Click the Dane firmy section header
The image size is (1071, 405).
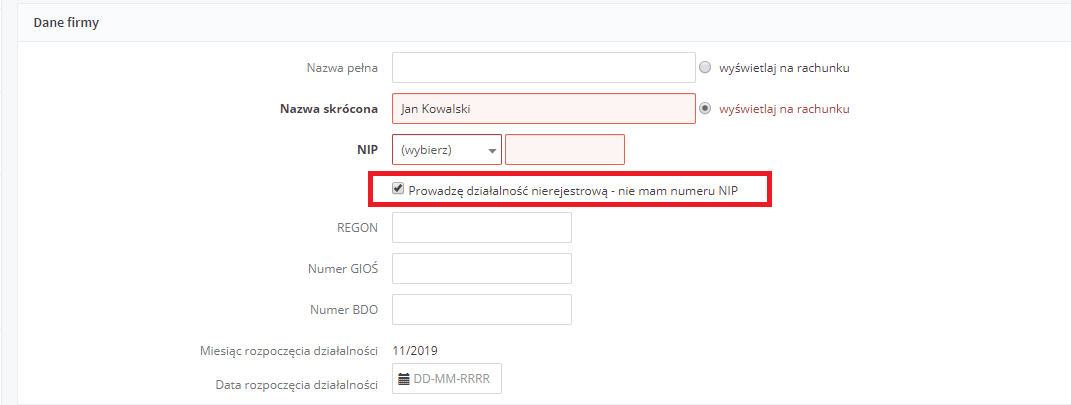tap(66, 23)
